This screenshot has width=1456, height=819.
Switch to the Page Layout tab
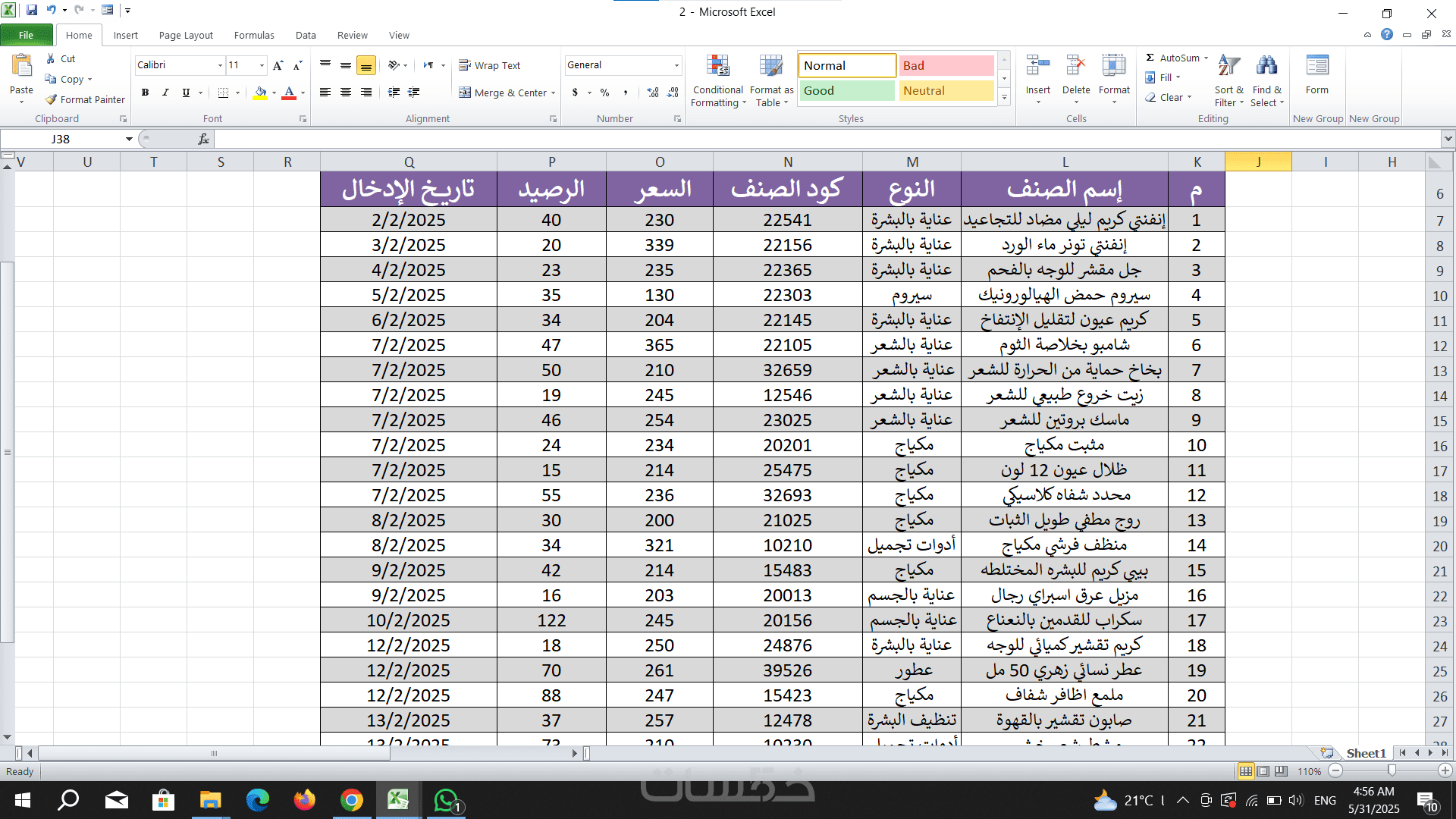pos(186,35)
